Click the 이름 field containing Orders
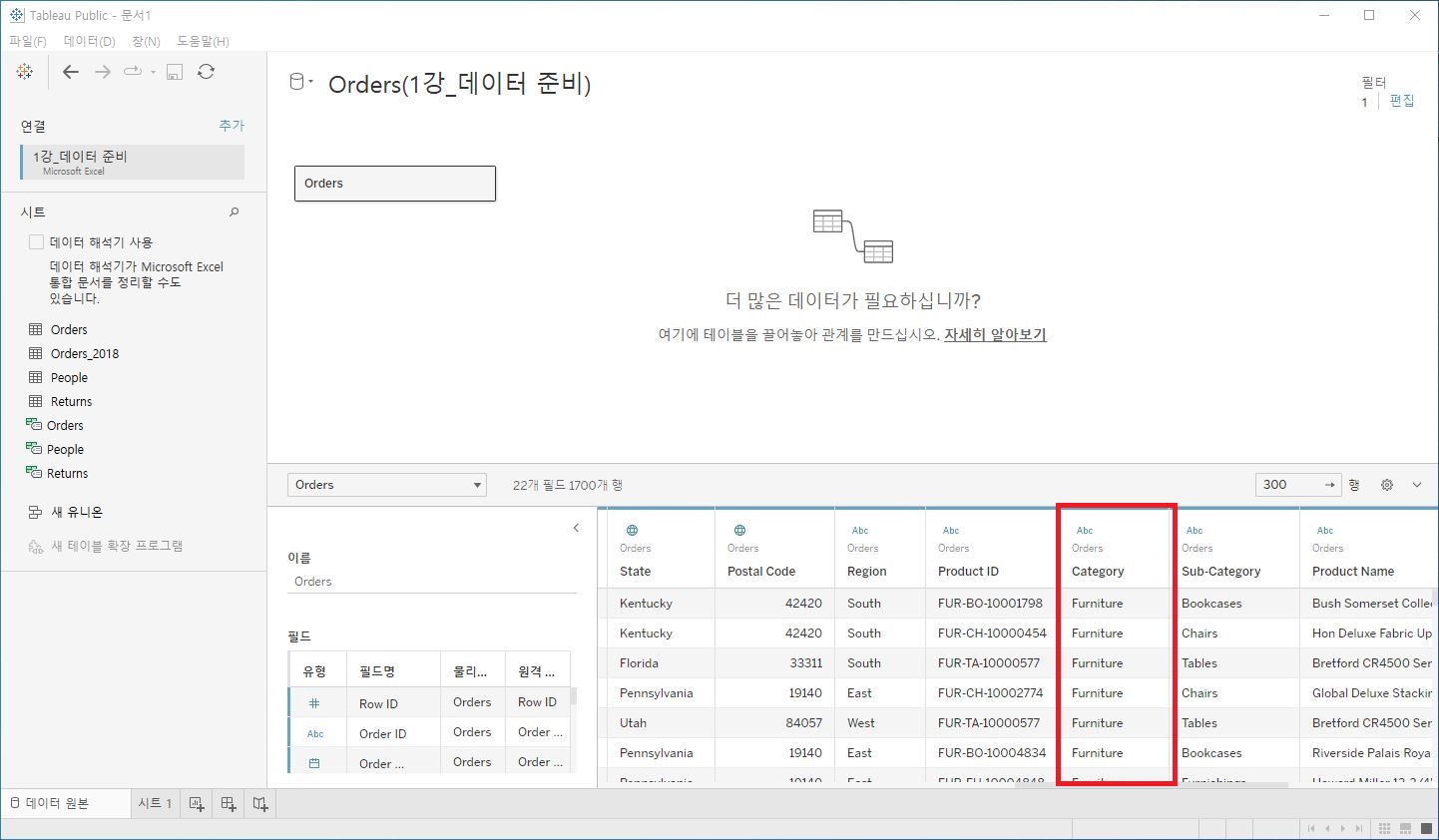This screenshot has width=1439, height=840. point(432,582)
